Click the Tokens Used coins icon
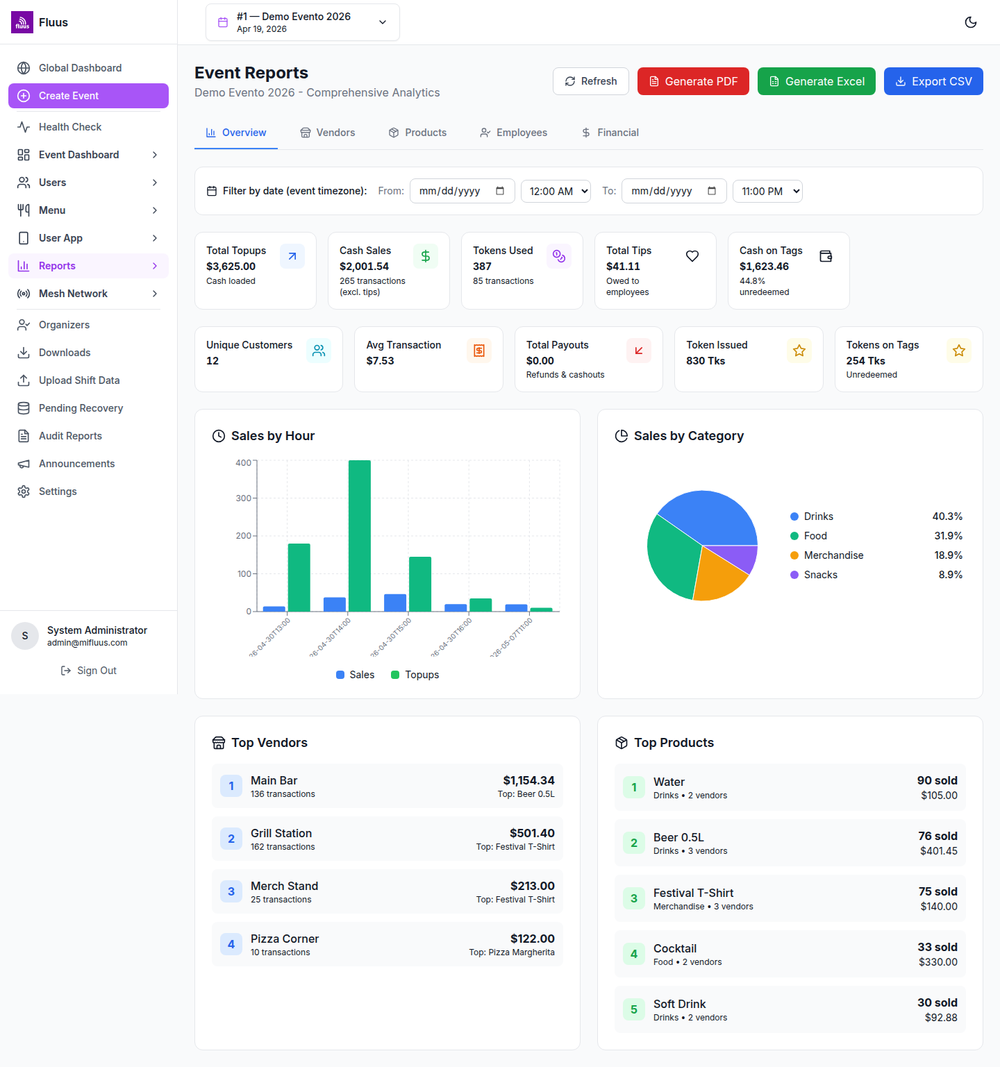1000x1067 pixels. pyautogui.click(x=559, y=257)
